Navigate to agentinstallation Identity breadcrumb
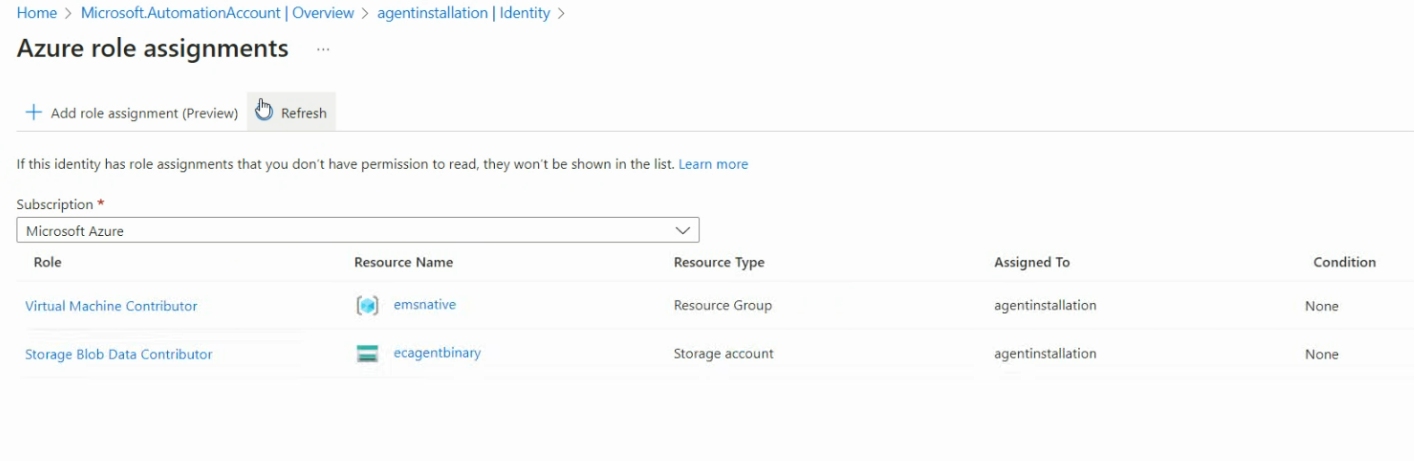Image resolution: width=1414 pixels, height=461 pixels. [x=463, y=13]
